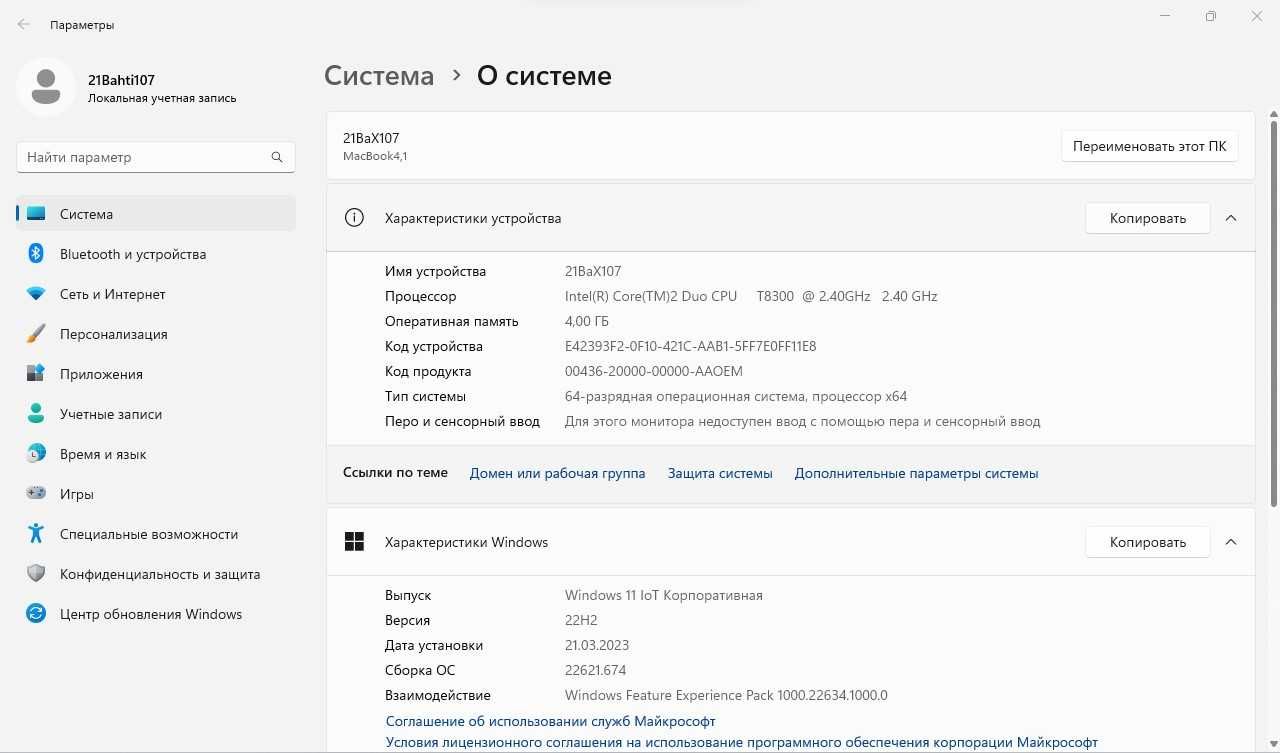Click the Найти параметр search field
Image resolution: width=1280 pixels, height=753 pixels.
(x=156, y=157)
